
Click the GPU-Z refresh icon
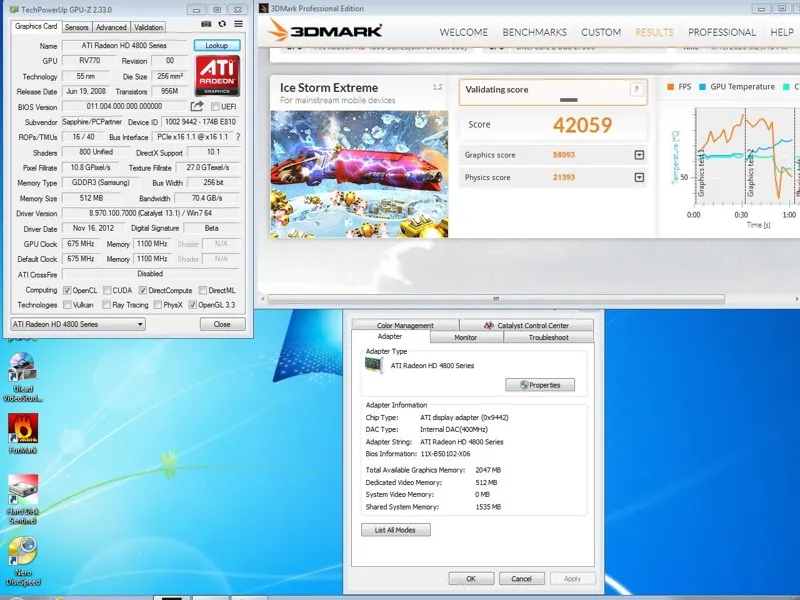click(x=222, y=23)
